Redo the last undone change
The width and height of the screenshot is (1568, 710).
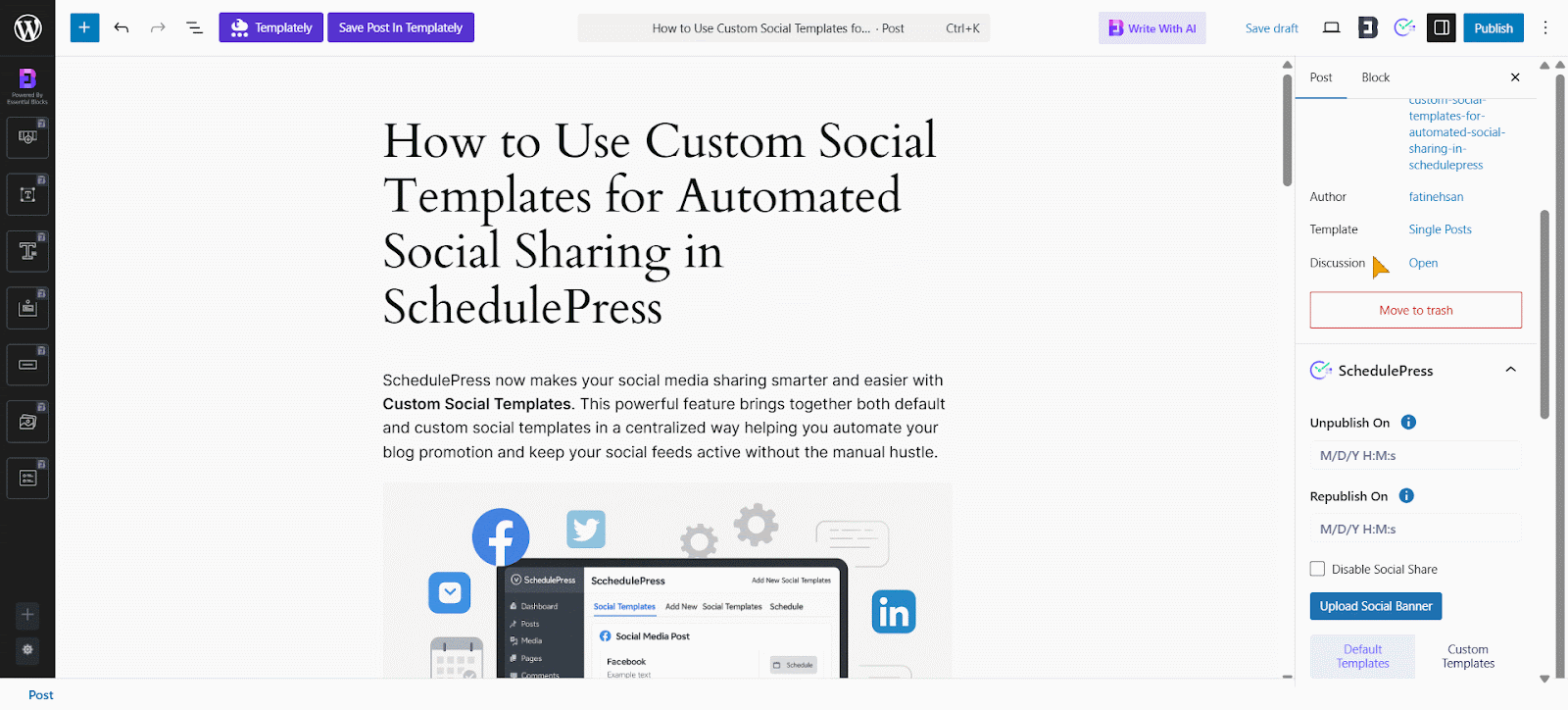pyautogui.click(x=158, y=27)
